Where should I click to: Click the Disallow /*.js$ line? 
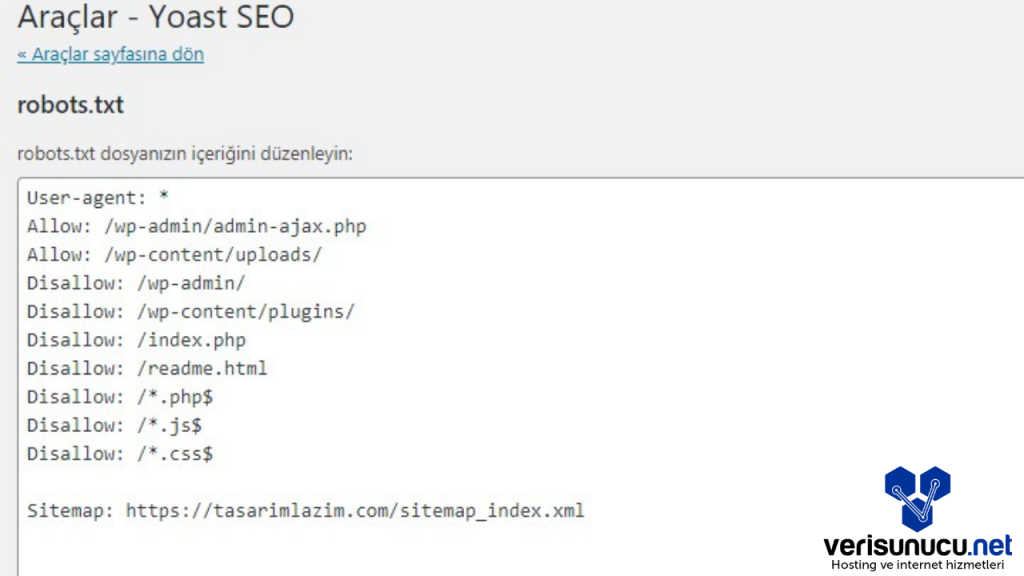(x=115, y=425)
